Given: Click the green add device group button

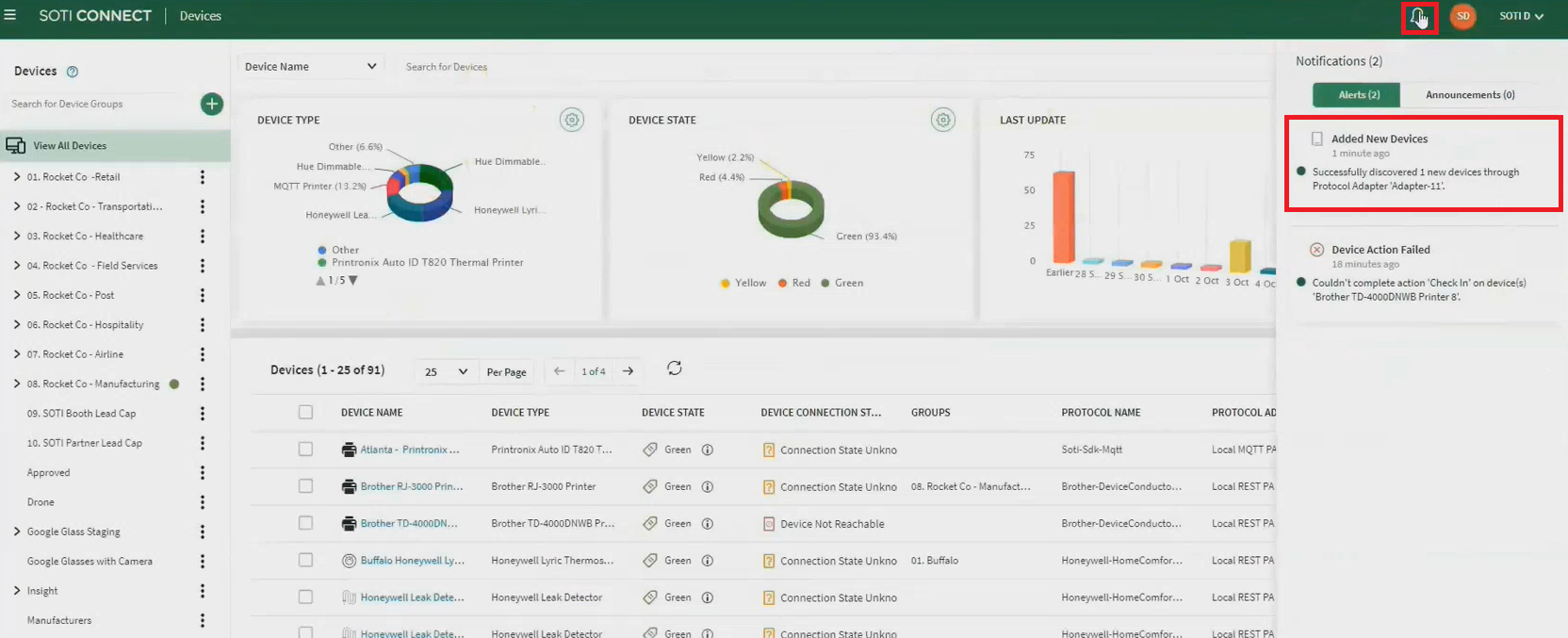Looking at the screenshot, I should pyautogui.click(x=212, y=104).
